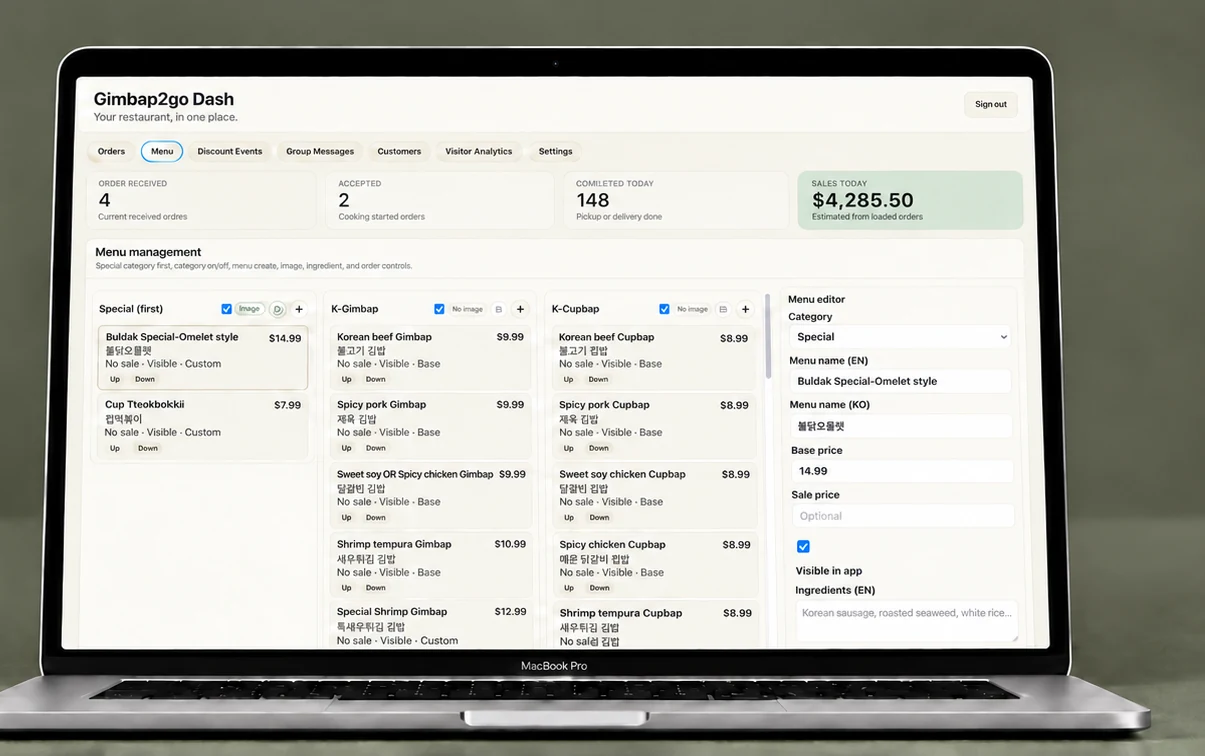This screenshot has height=756, width=1205.
Task: Click the round icon beside Special's Image badge
Action: click(278, 309)
